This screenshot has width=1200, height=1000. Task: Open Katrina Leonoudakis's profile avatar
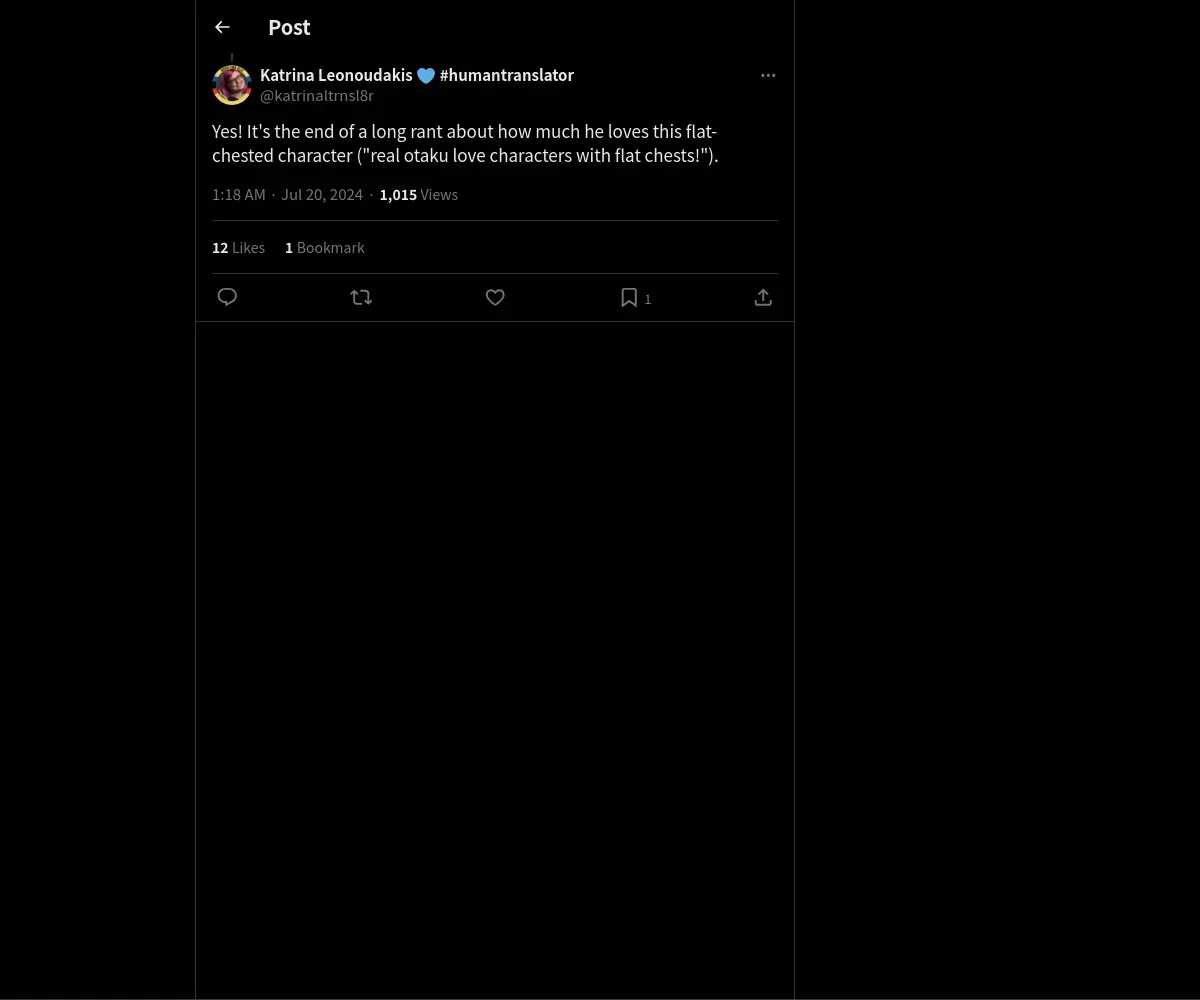pyautogui.click(x=232, y=85)
